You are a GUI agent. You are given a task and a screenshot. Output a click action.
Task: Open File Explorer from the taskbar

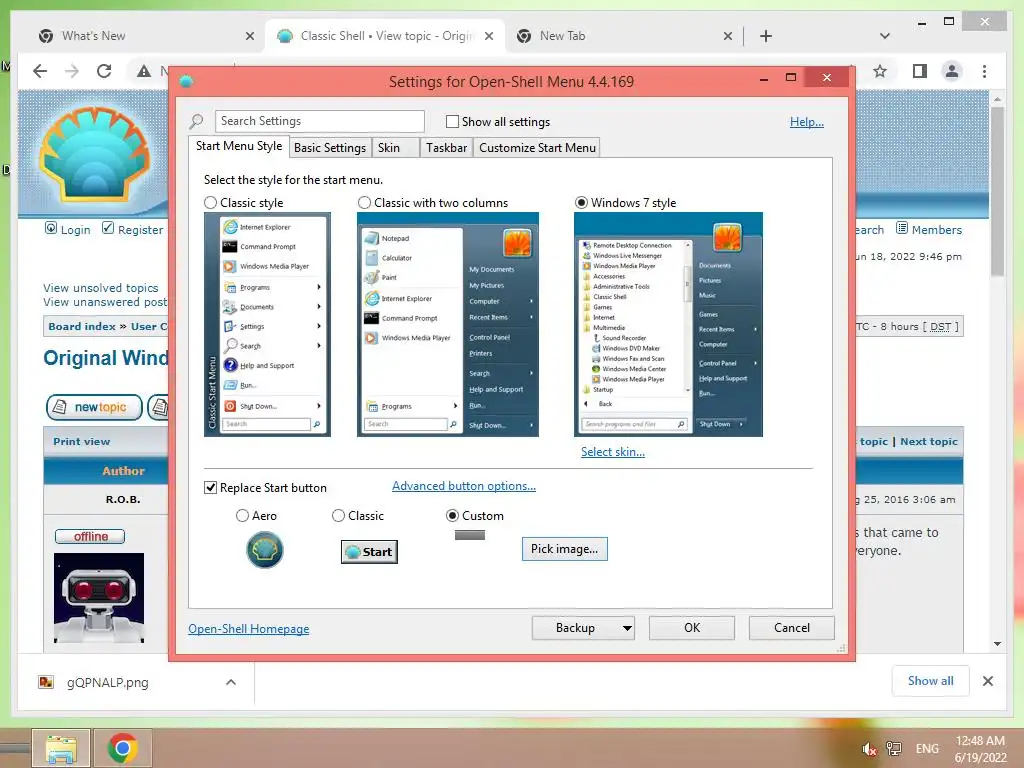61,748
